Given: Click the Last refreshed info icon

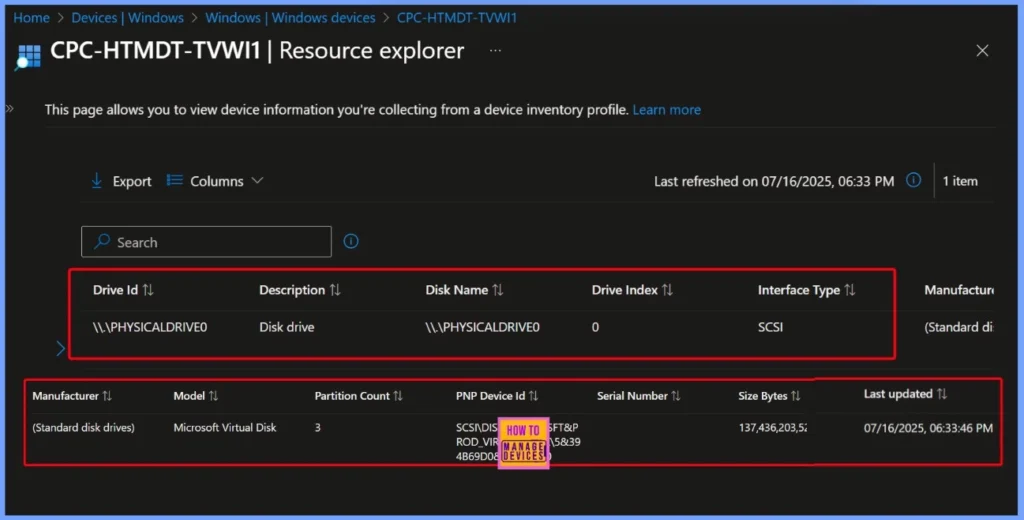Looking at the screenshot, I should (914, 180).
